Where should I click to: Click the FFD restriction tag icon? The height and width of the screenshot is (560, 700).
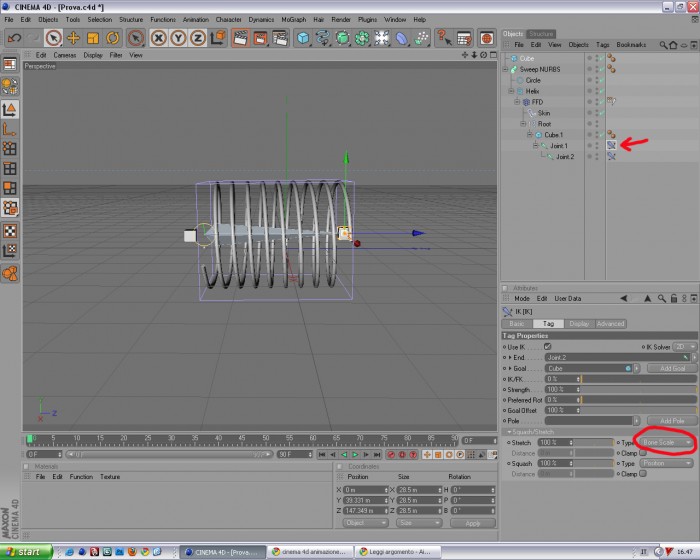tap(611, 102)
